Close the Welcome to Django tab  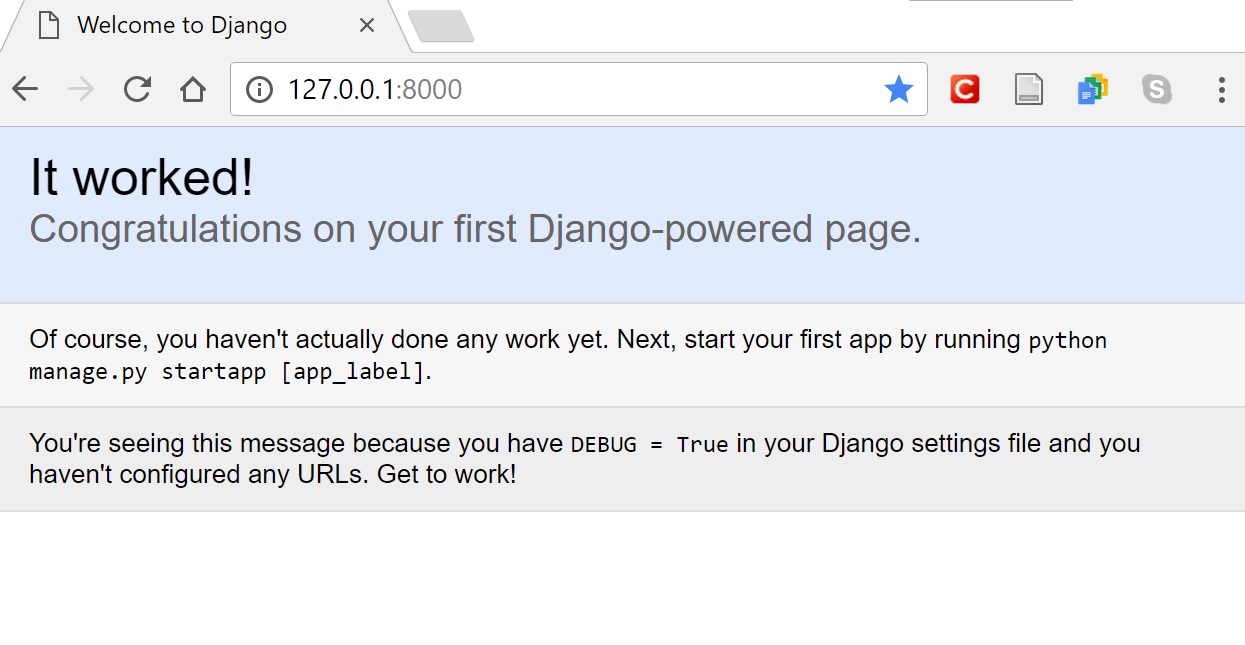[x=367, y=26]
